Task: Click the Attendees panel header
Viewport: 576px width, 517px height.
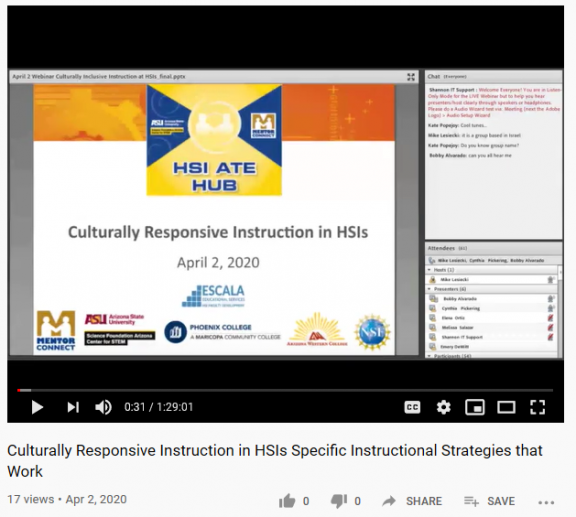Action: pos(493,248)
